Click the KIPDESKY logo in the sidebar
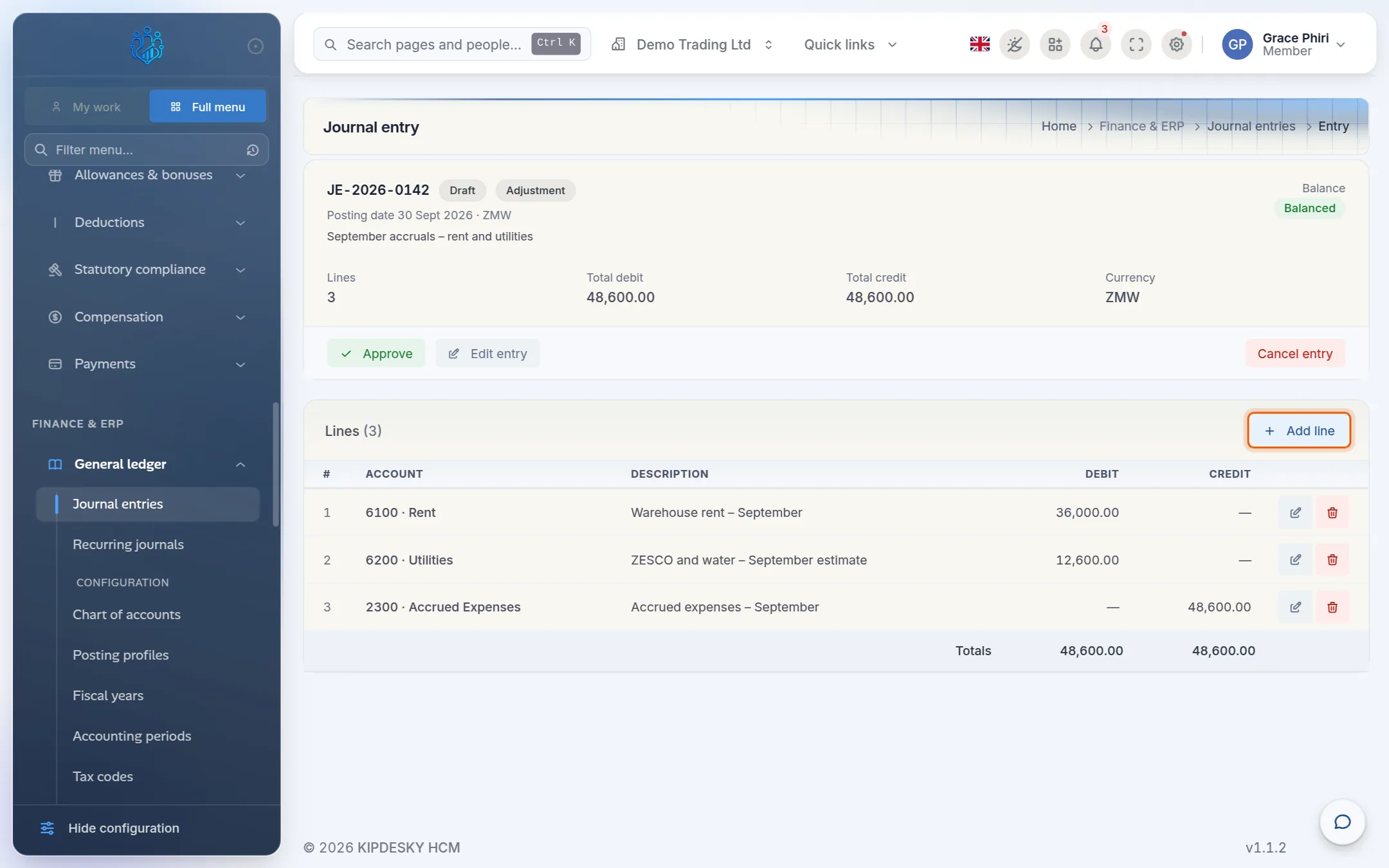Screen dimensions: 1389x868 click(x=147, y=45)
